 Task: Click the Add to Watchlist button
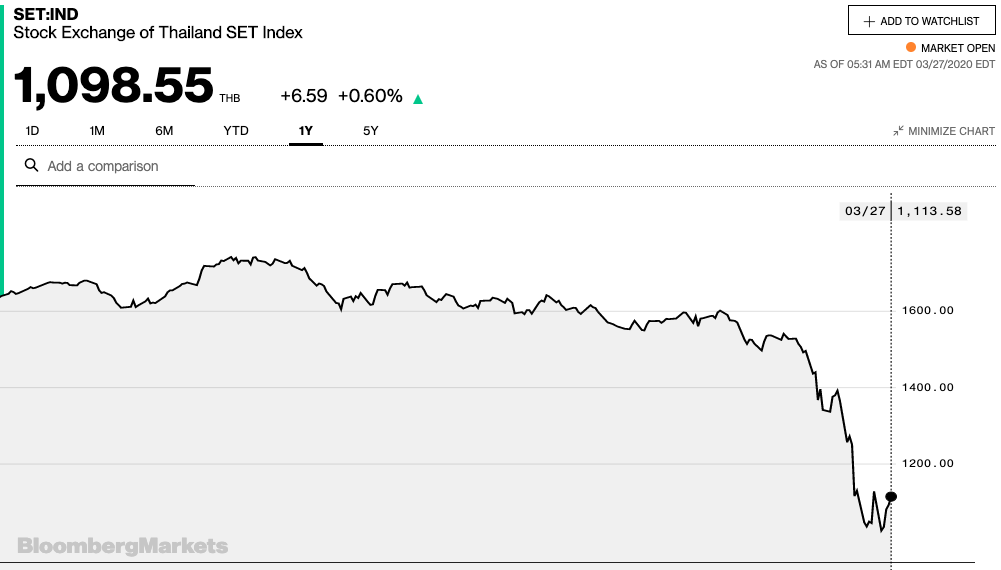pos(921,20)
